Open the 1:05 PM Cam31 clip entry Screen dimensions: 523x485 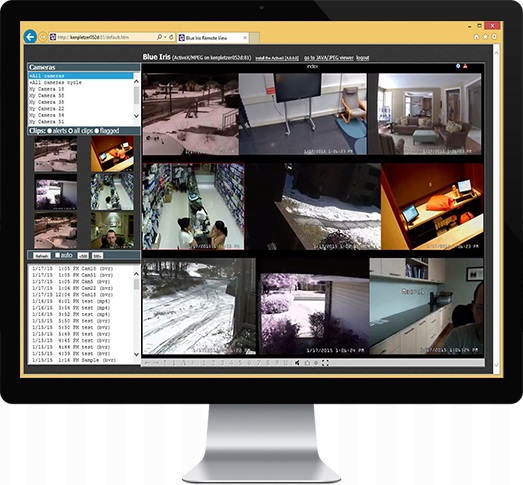[73, 275]
